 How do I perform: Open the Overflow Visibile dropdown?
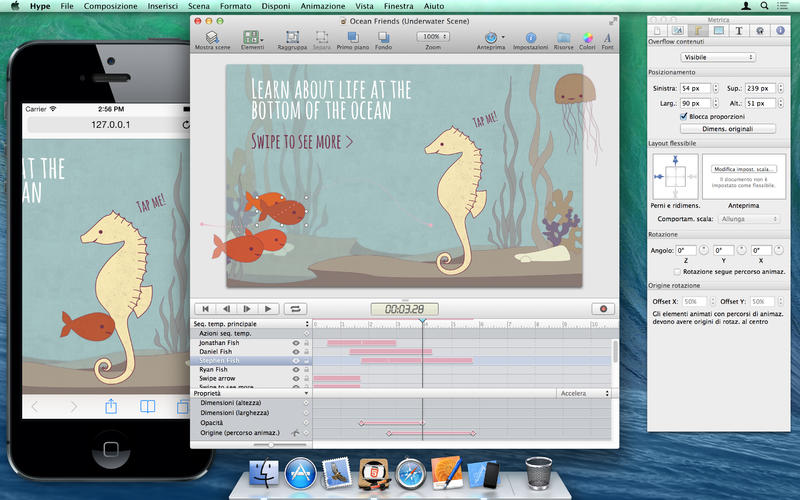click(x=716, y=58)
